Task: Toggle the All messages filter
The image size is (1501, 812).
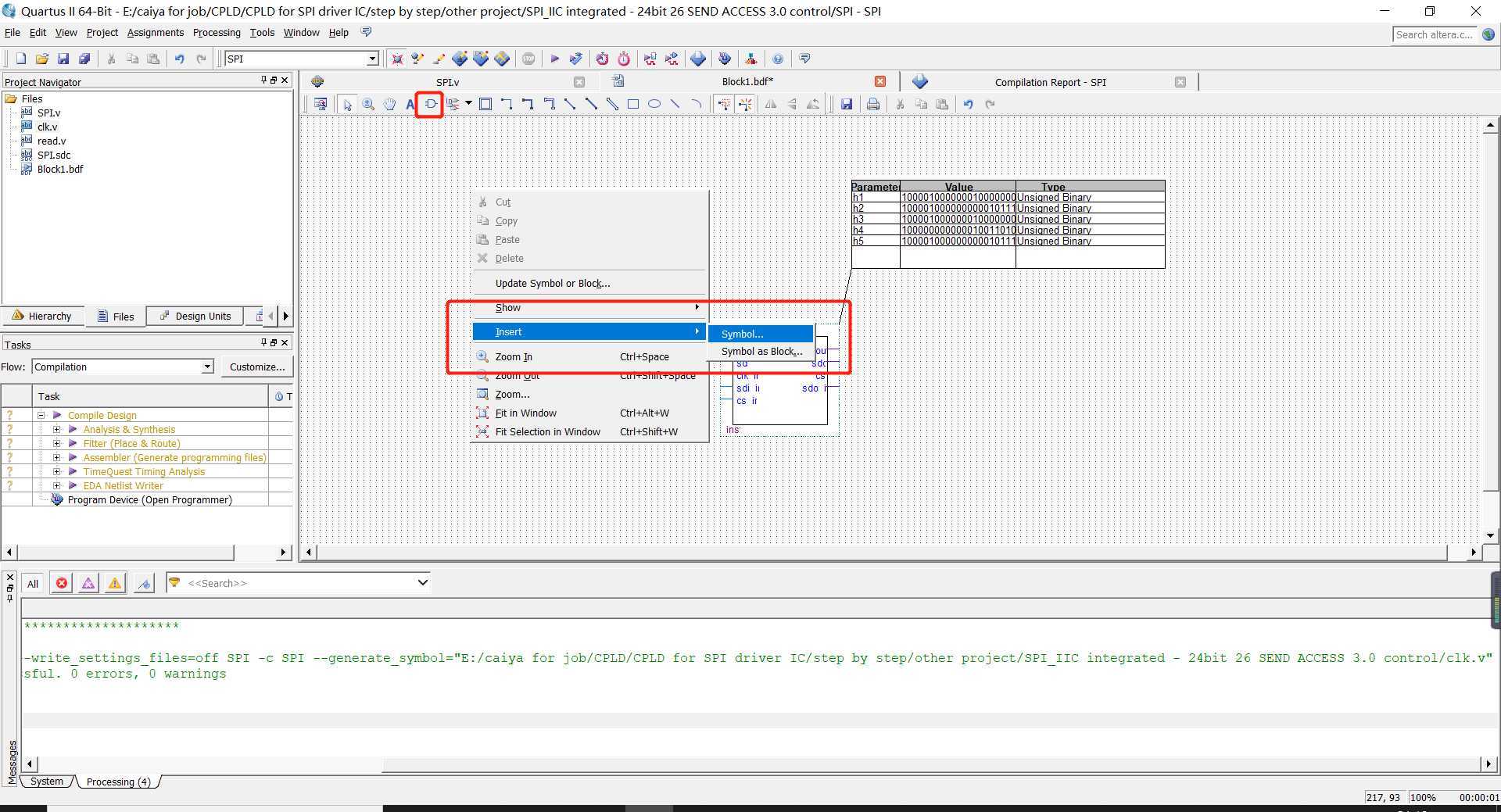Action: point(33,583)
